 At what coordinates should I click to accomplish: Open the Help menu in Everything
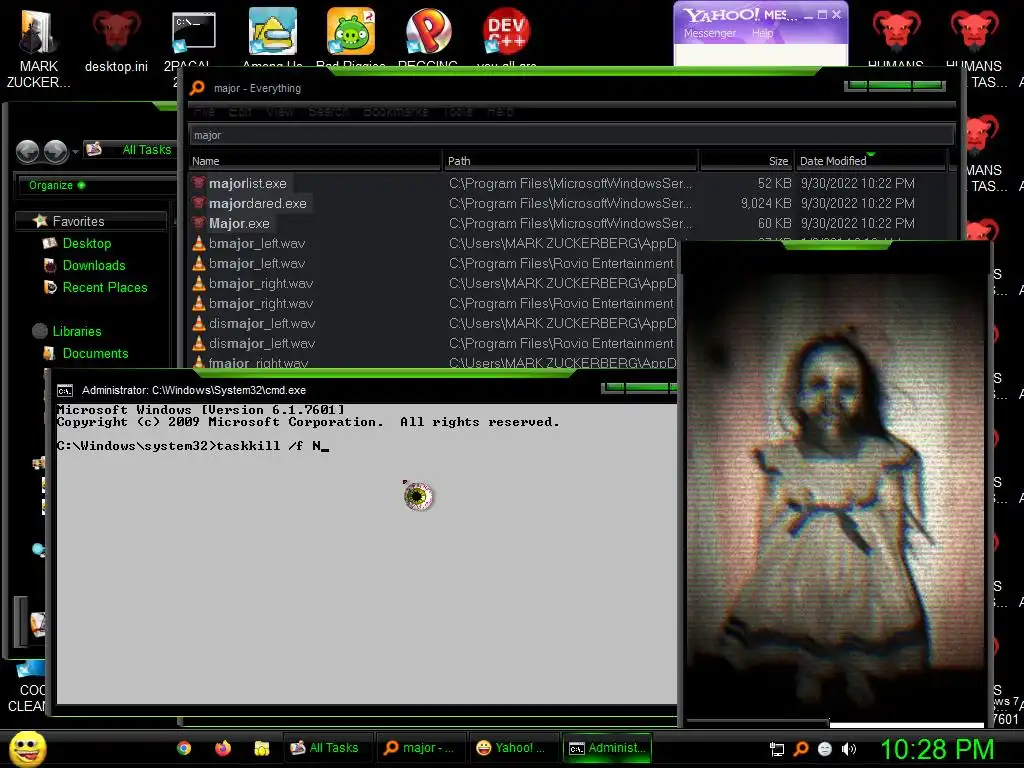coord(500,112)
